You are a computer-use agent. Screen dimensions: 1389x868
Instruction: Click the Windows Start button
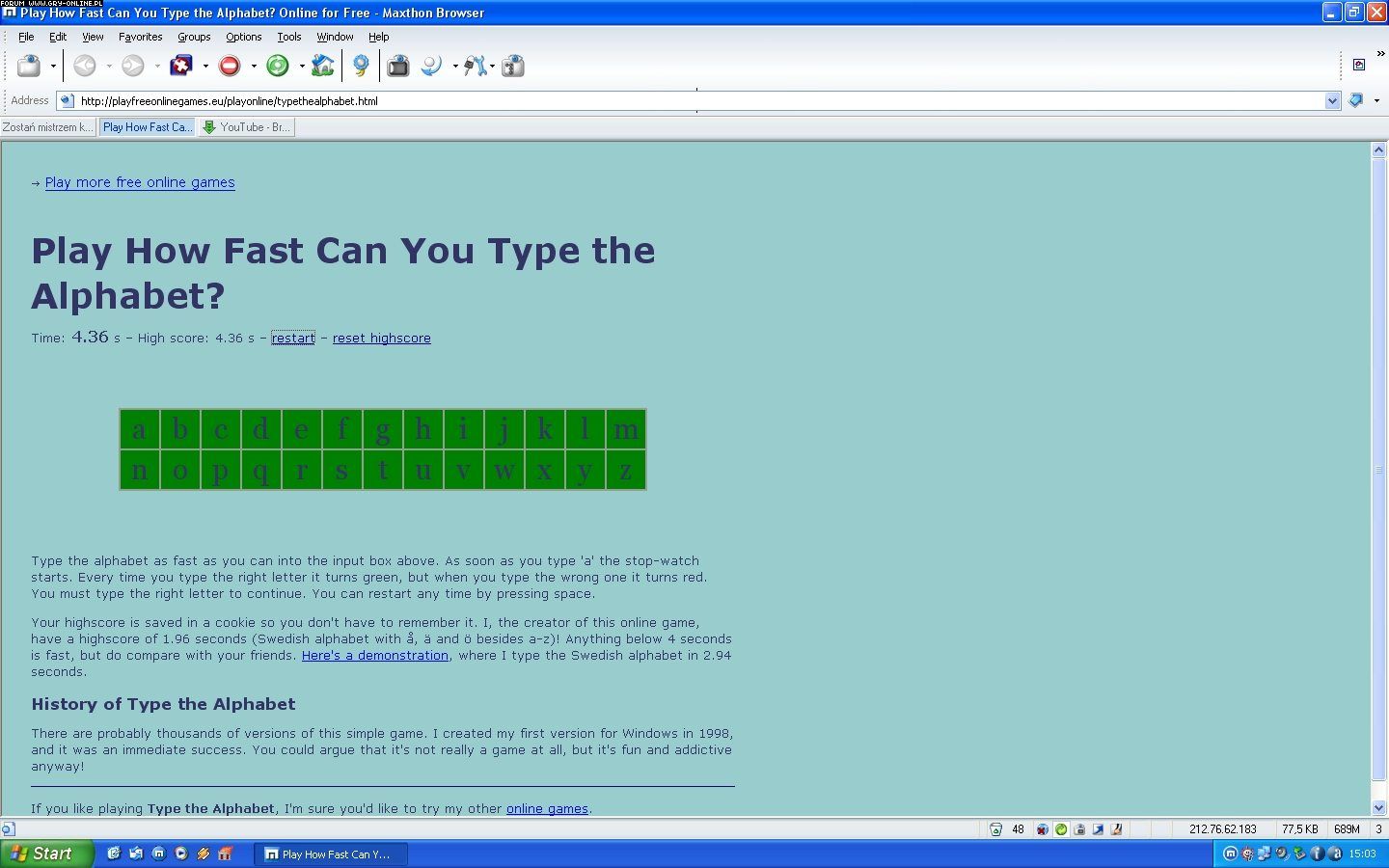(x=46, y=854)
